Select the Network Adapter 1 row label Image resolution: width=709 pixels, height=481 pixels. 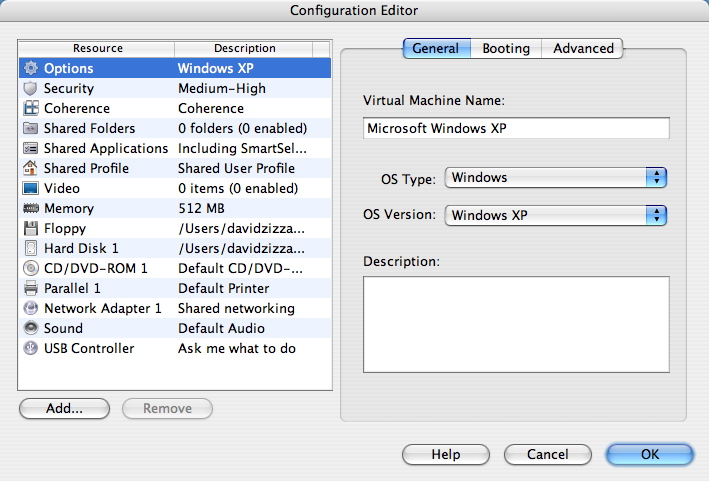pyautogui.click(x=103, y=308)
